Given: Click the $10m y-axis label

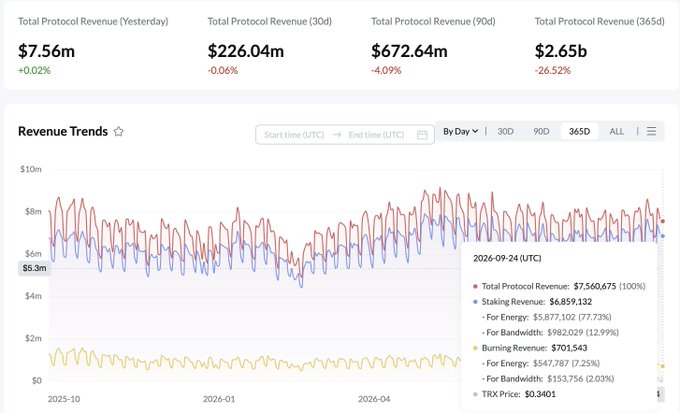Looking at the screenshot, I should [31, 169].
